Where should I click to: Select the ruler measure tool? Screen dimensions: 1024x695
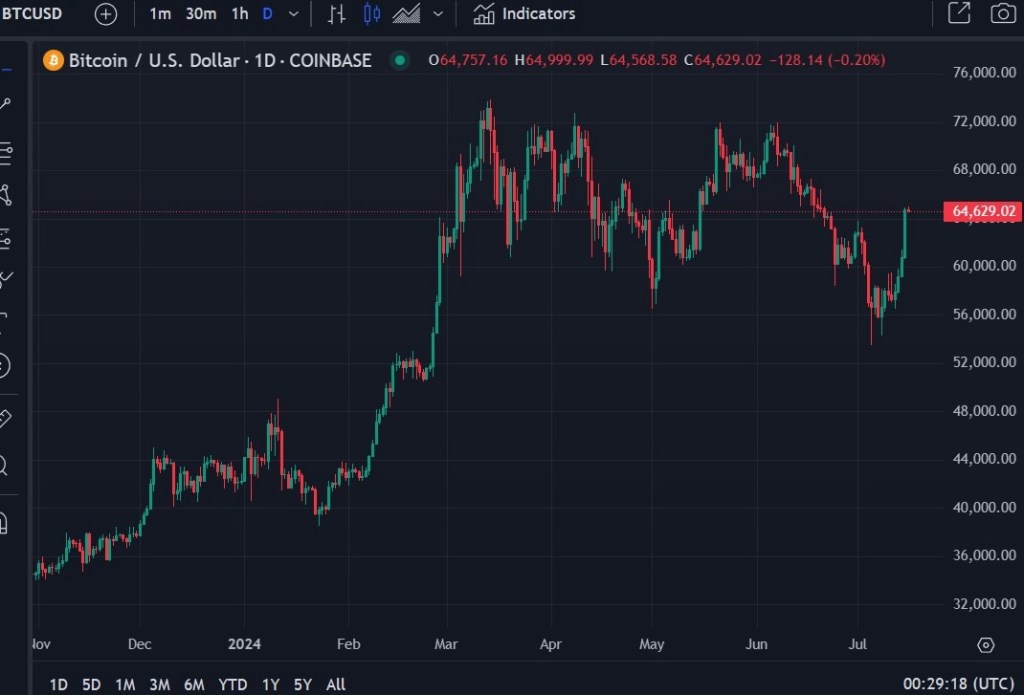tap(4, 418)
